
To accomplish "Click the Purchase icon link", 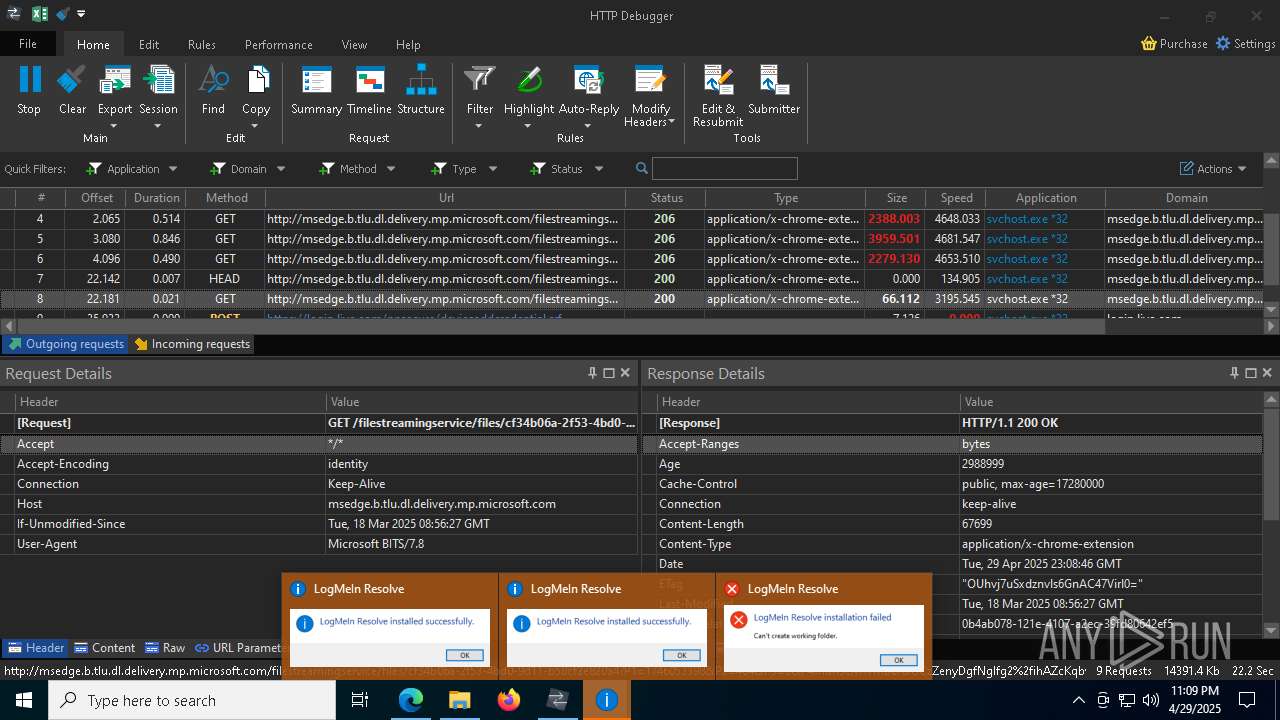I will [1149, 44].
